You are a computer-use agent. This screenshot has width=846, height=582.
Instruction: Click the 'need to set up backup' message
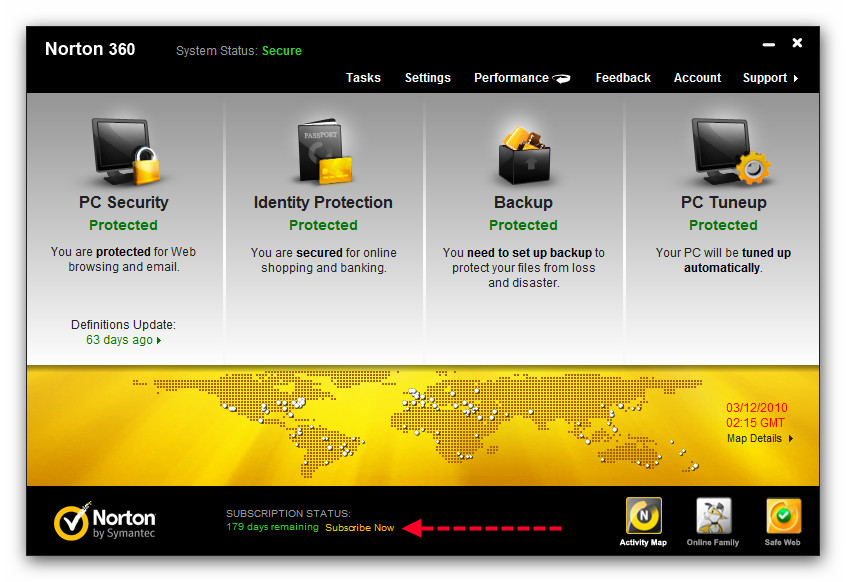tap(523, 268)
